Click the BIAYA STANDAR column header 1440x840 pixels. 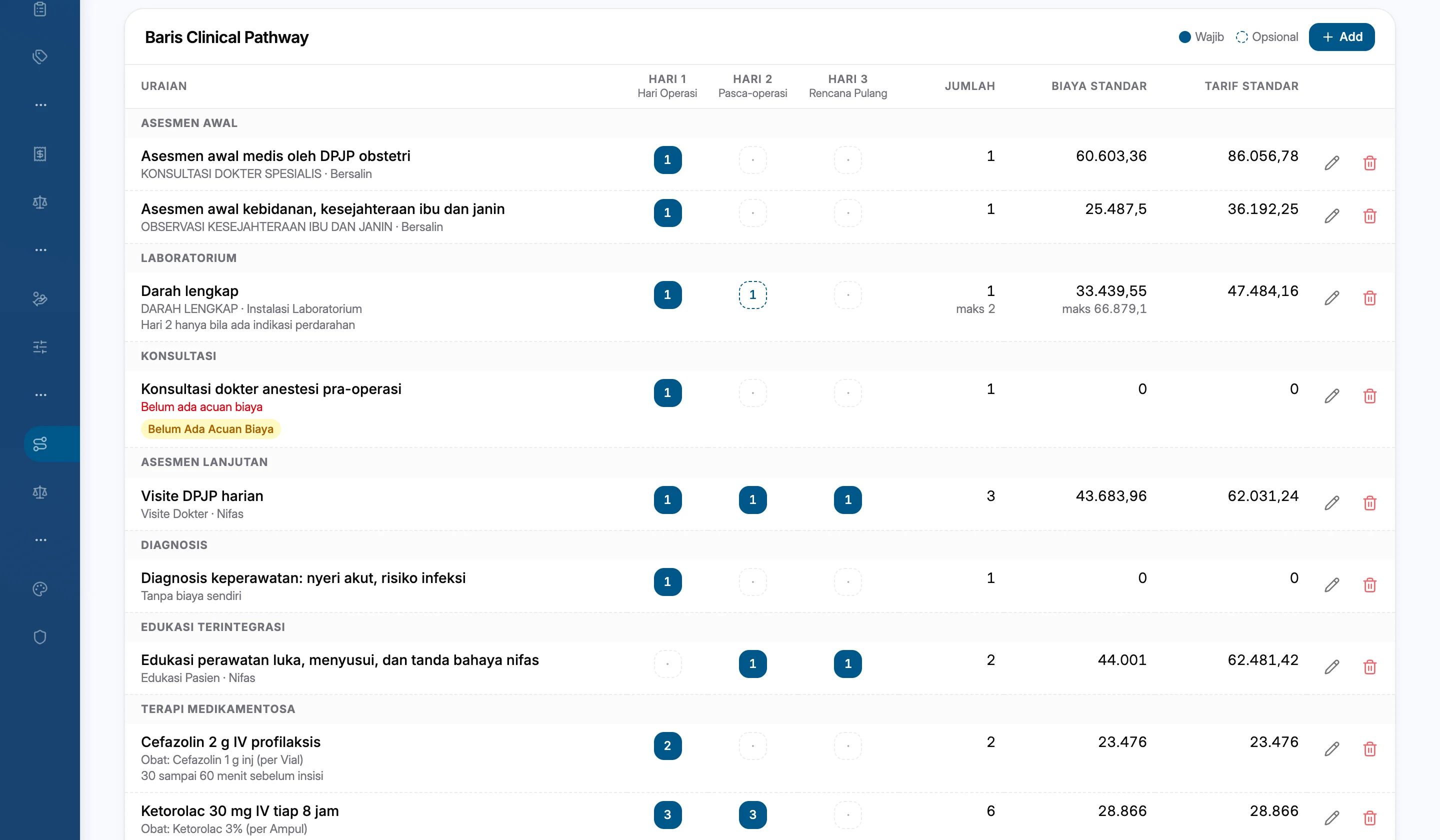(x=1099, y=86)
